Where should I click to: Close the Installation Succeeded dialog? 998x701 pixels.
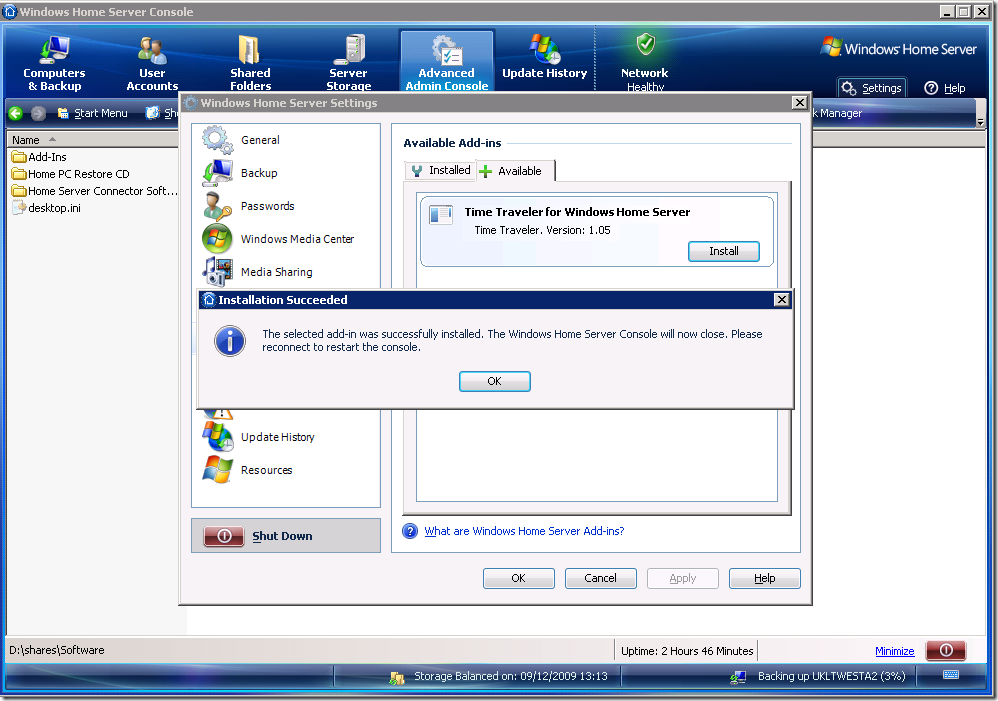(782, 300)
